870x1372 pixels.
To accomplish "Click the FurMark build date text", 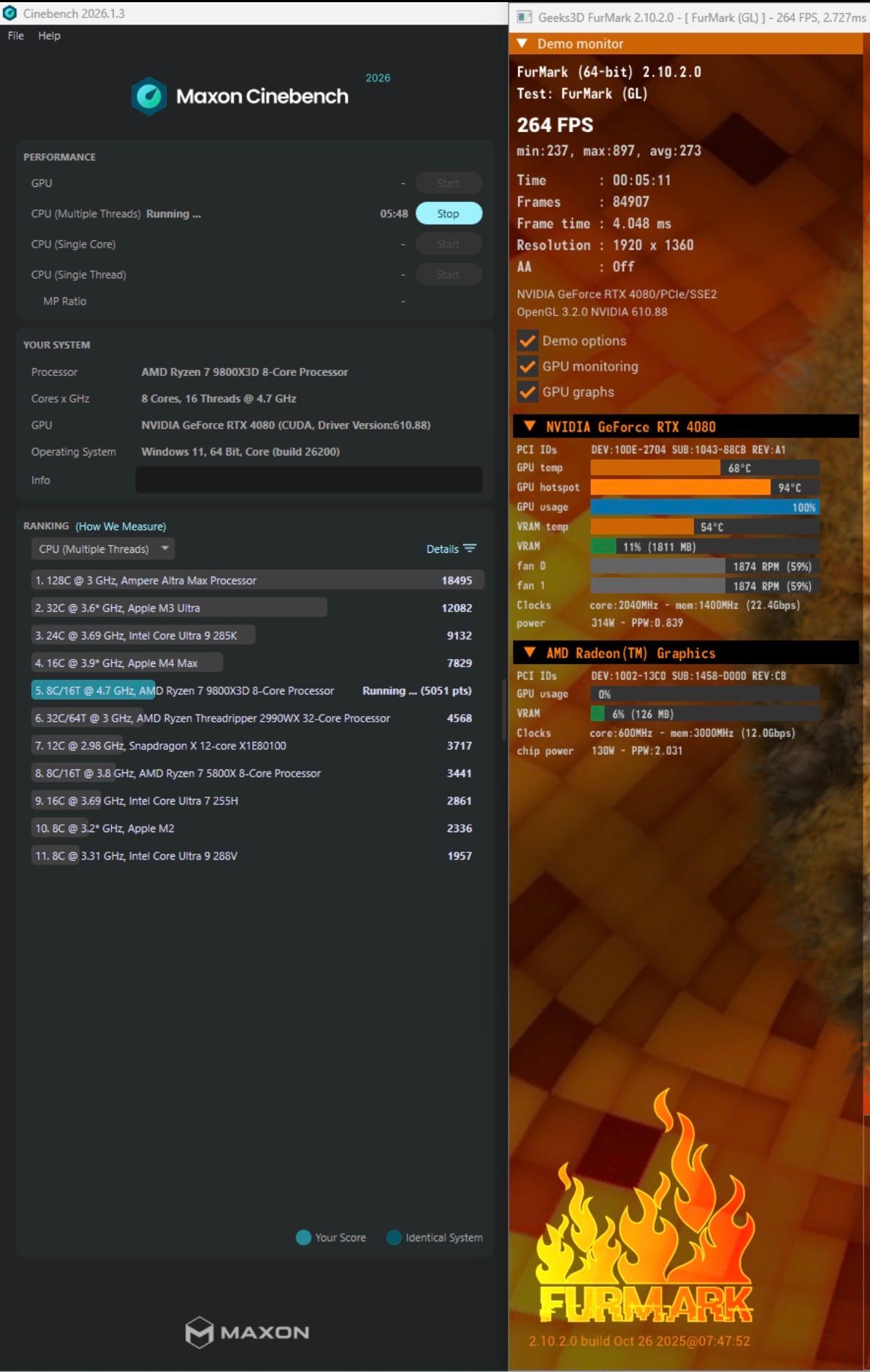I will [x=639, y=1341].
